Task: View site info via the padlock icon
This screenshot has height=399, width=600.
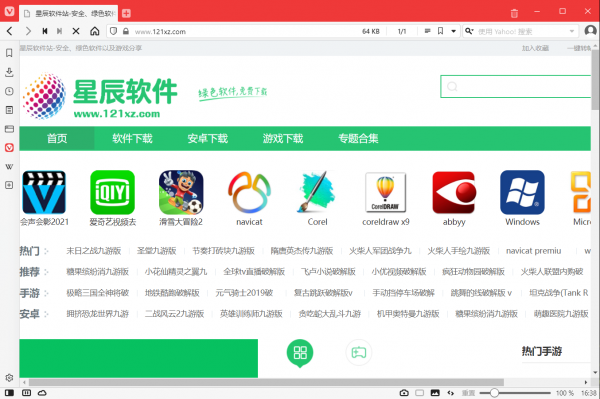Action: coord(126,31)
